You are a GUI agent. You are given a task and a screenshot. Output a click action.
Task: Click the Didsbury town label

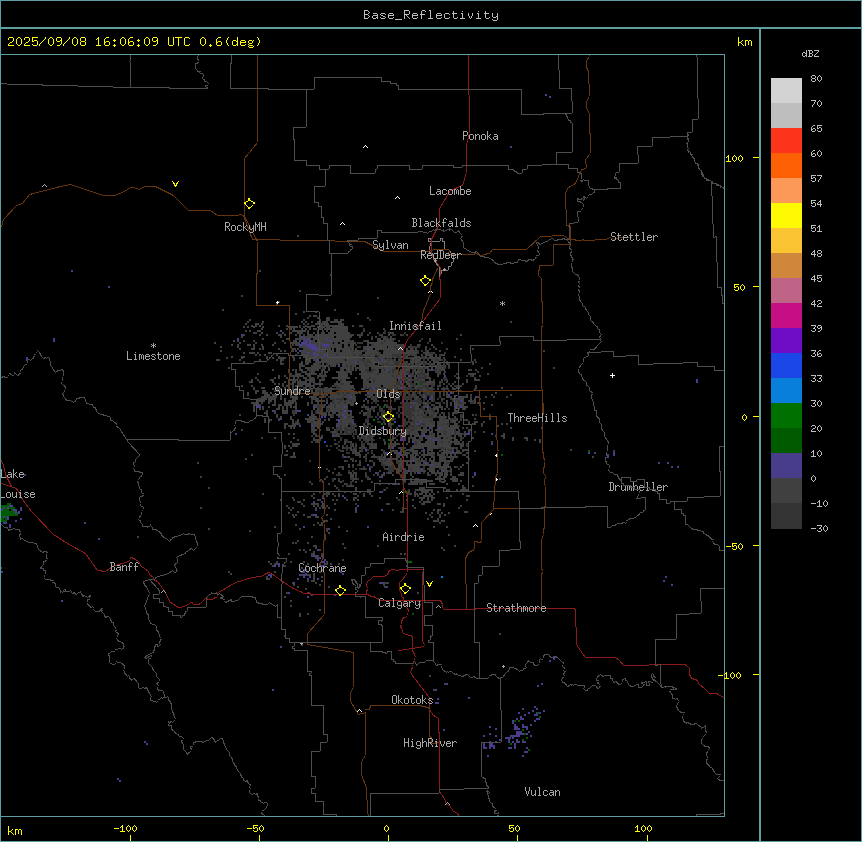coord(383,431)
